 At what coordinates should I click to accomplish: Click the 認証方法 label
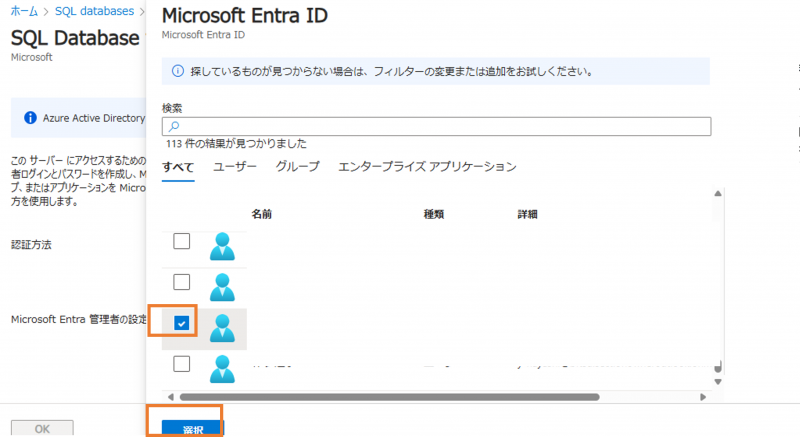[31, 245]
